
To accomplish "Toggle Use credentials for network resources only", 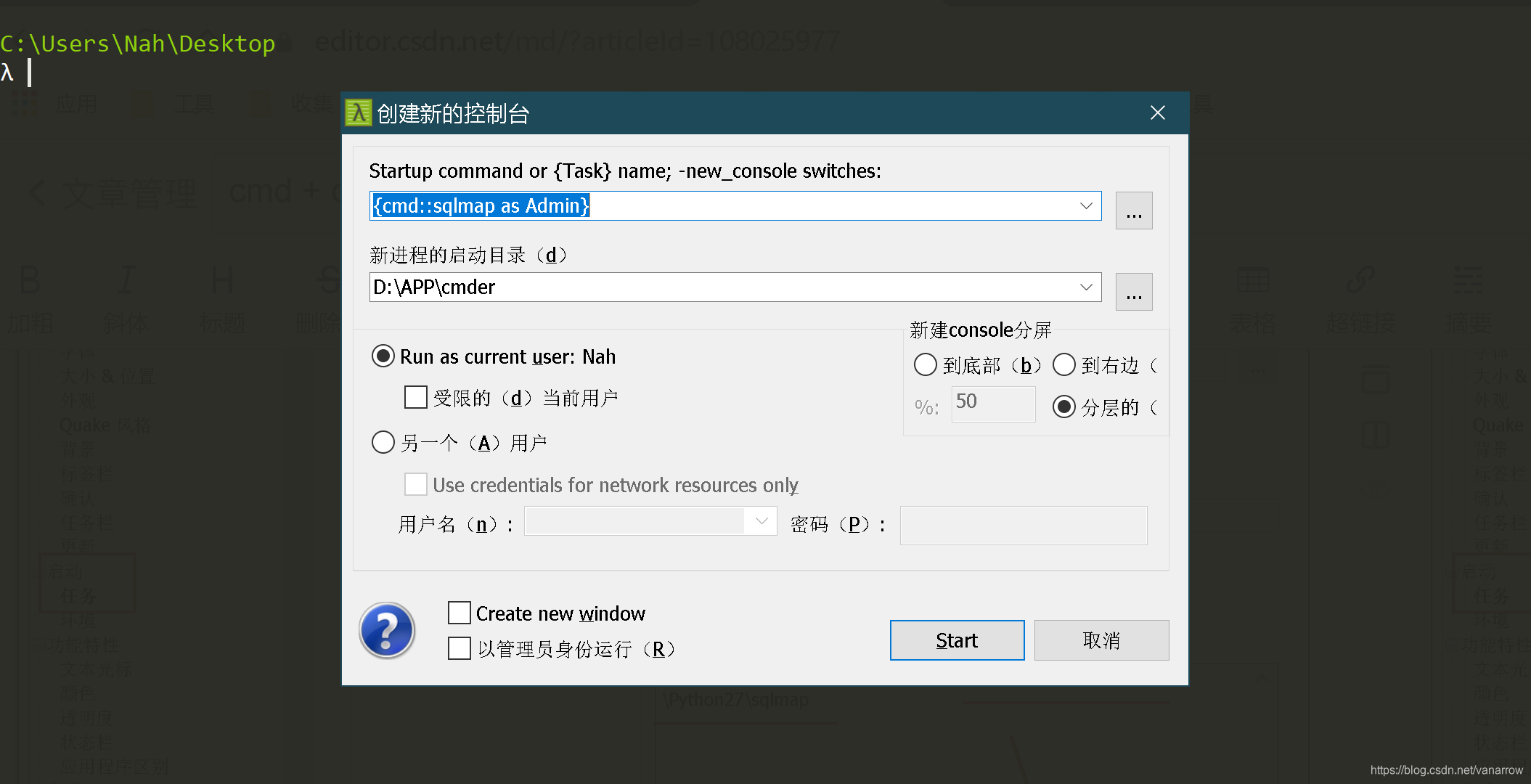I will (416, 484).
